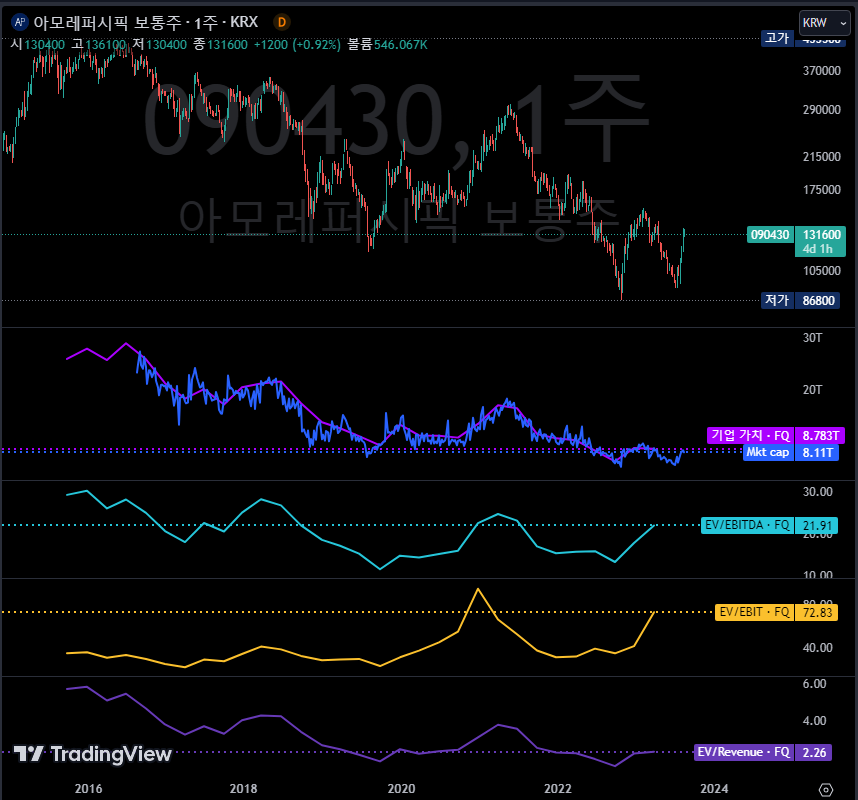Click the 370000 price scale value
Viewport: 858px width, 800px height.
coord(821,71)
